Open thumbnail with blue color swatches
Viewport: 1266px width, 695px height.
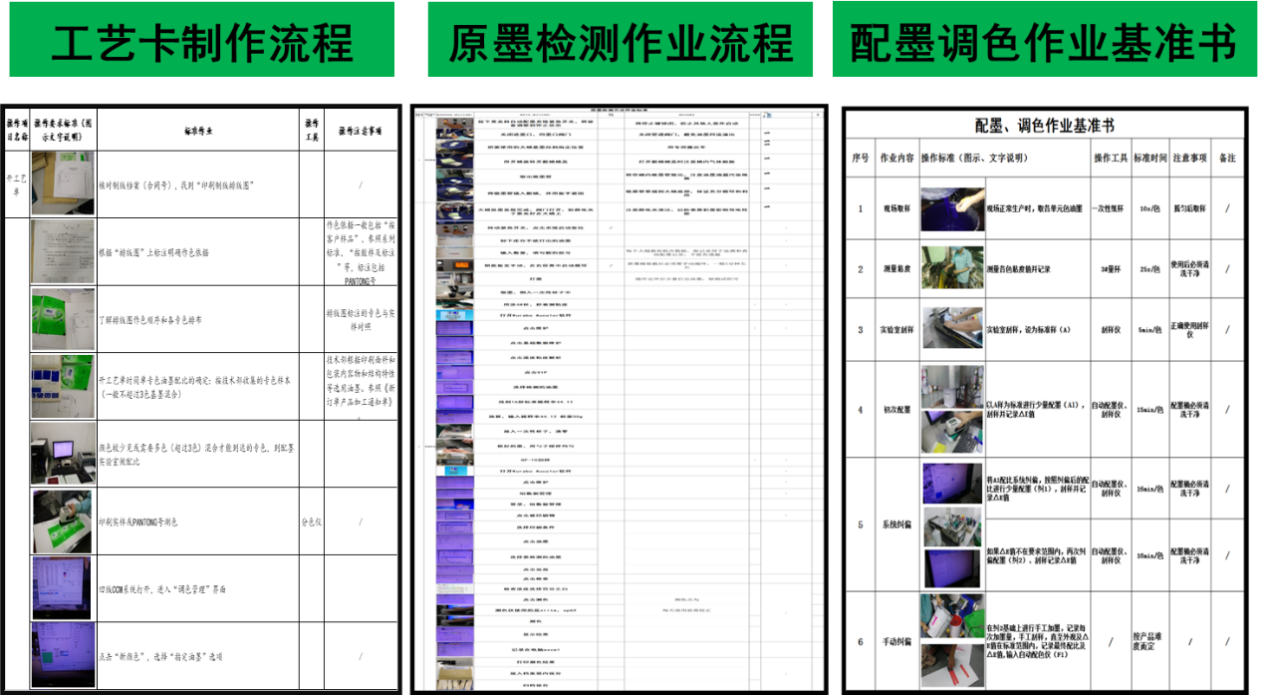[63, 386]
